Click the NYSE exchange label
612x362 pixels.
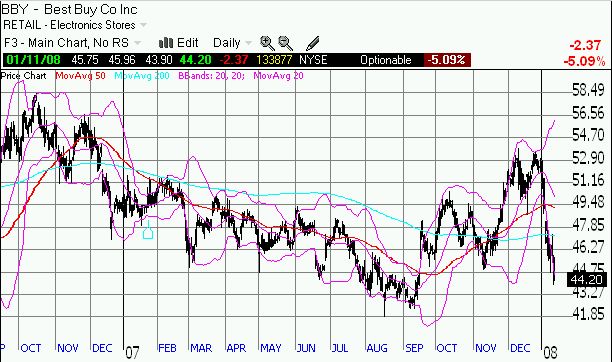point(313,60)
